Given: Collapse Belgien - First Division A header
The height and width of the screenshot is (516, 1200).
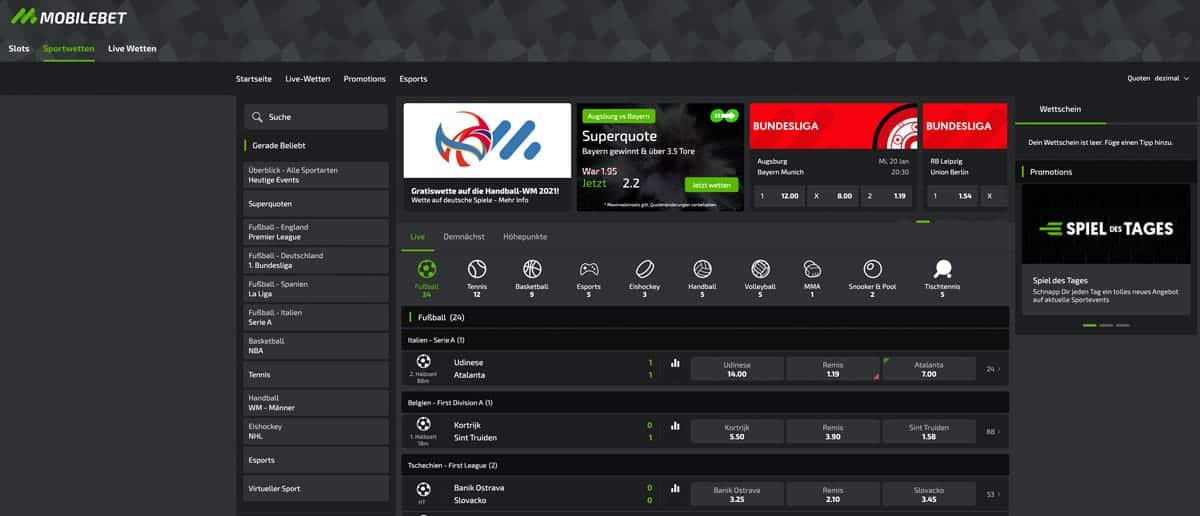Looking at the screenshot, I should click(x=705, y=402).
